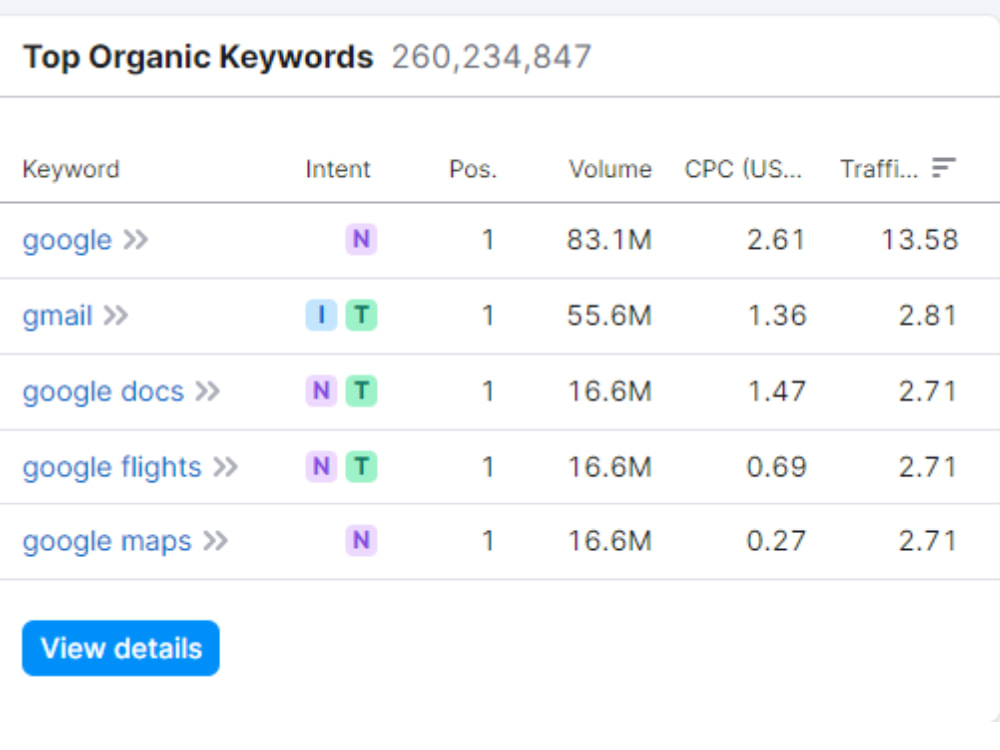
Task: Click the I intent badge for gmail
Action: point(321,315)
